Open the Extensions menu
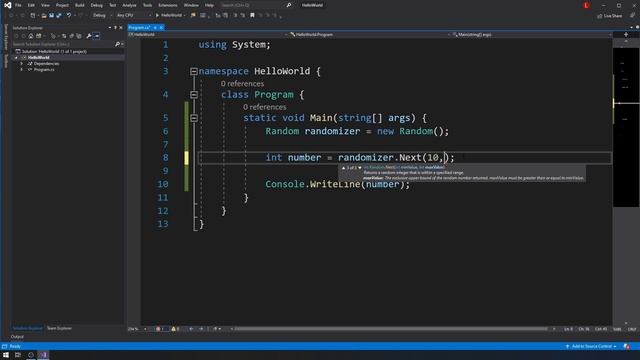 (x=168, y=5)
